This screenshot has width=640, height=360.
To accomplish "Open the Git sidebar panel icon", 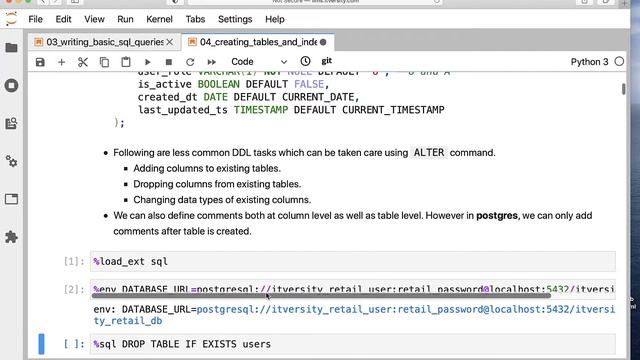I will click(x=11, y=123).
